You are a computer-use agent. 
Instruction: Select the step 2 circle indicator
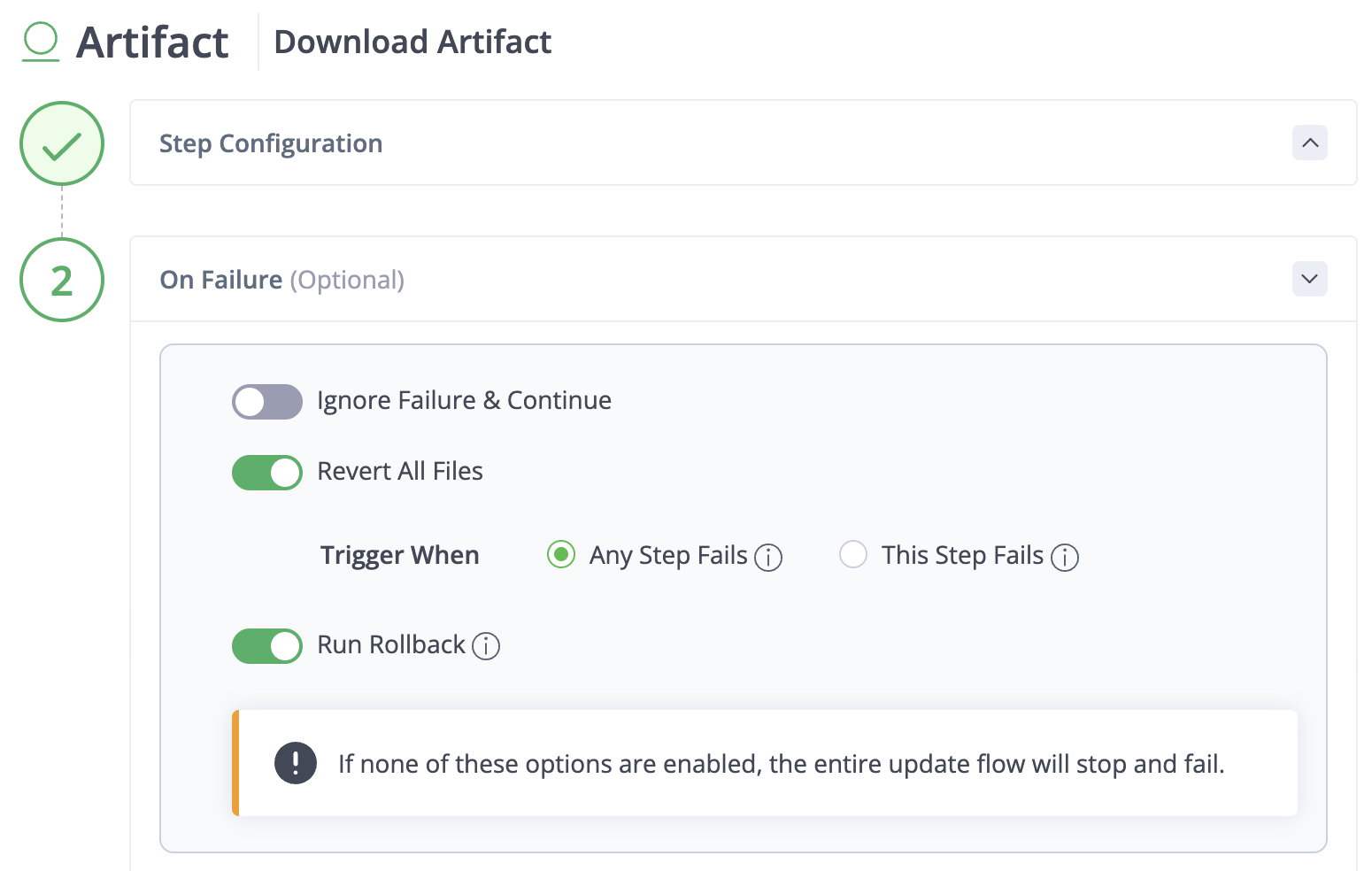[x=62, y=280]
